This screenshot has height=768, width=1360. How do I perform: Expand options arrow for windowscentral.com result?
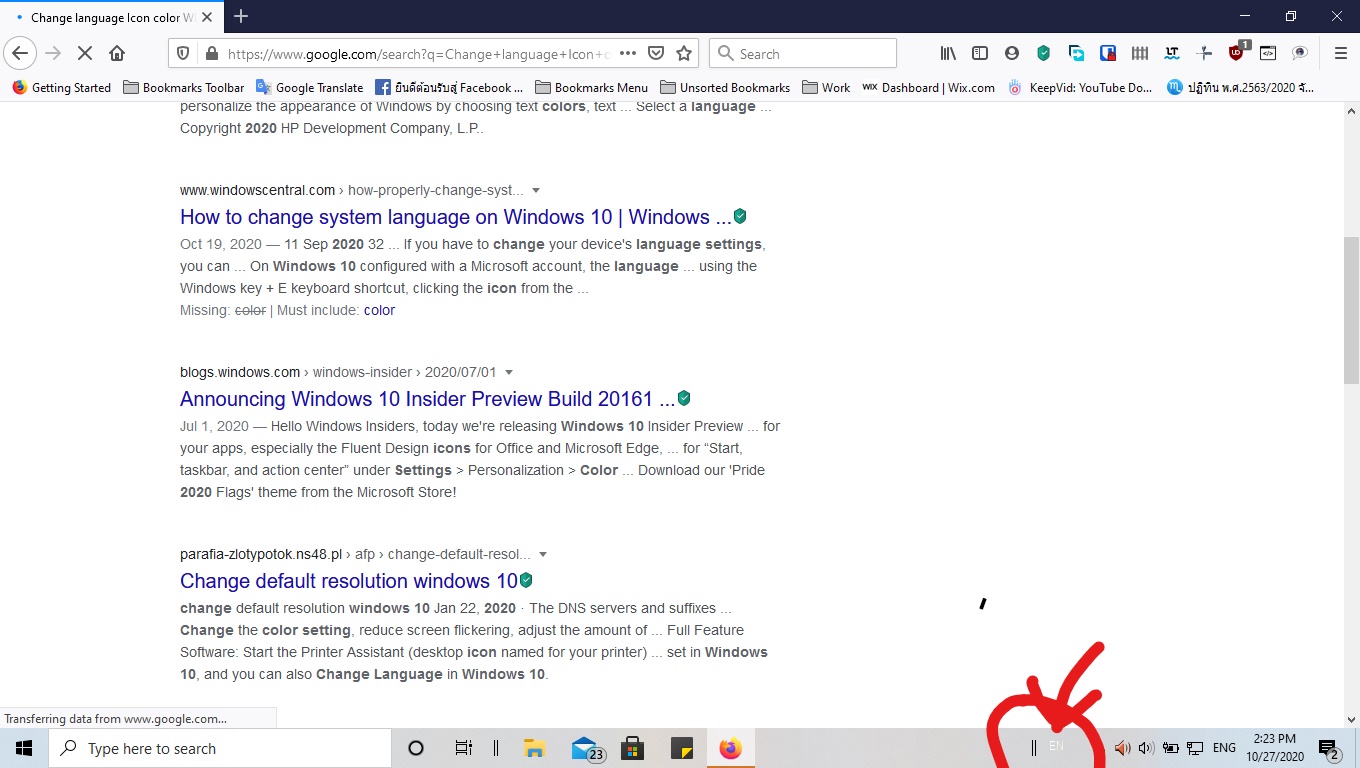coord(536,190)
